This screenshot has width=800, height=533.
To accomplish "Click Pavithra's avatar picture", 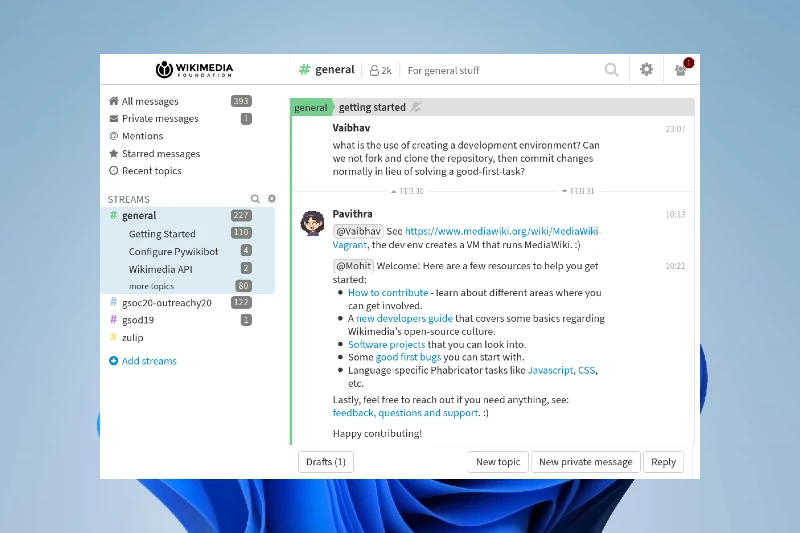I will pyautogui.click(x=312, y=223).
